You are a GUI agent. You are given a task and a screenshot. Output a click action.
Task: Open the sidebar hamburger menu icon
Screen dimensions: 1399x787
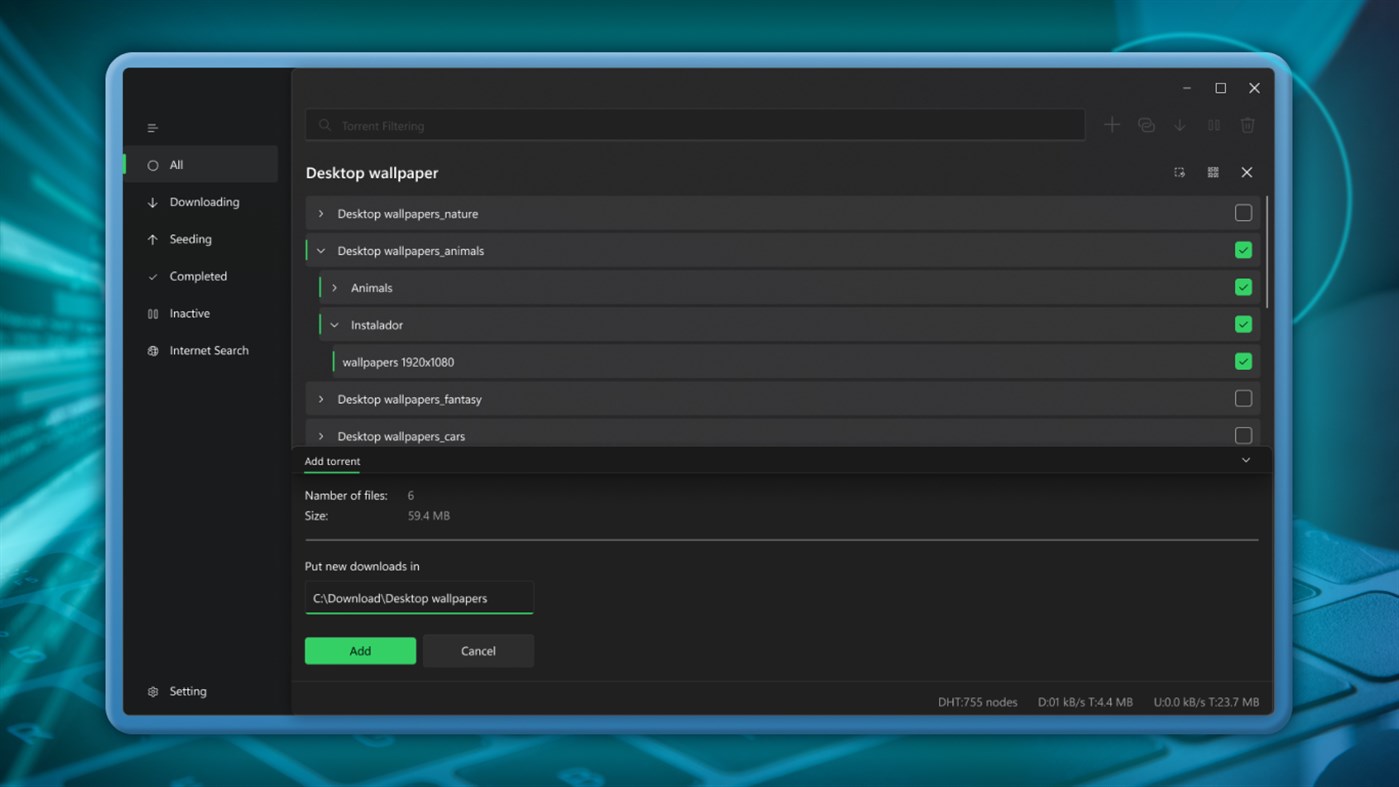[x=152, y=127]
